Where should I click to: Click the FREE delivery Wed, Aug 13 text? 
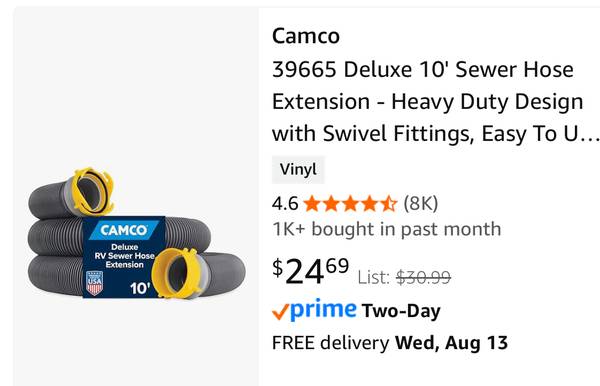[390, 343]
